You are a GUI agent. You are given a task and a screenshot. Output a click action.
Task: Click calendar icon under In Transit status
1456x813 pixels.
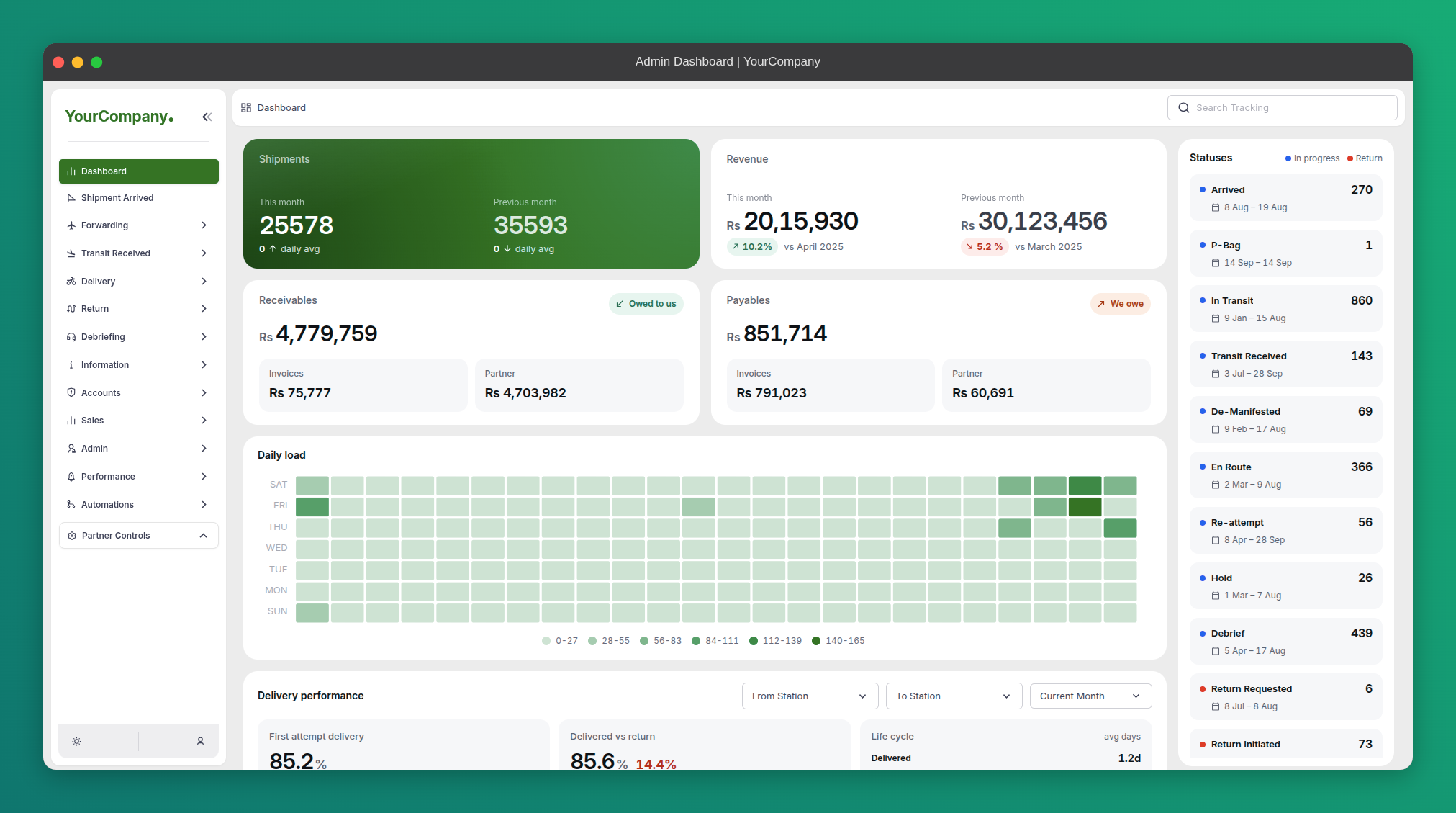1216,318
